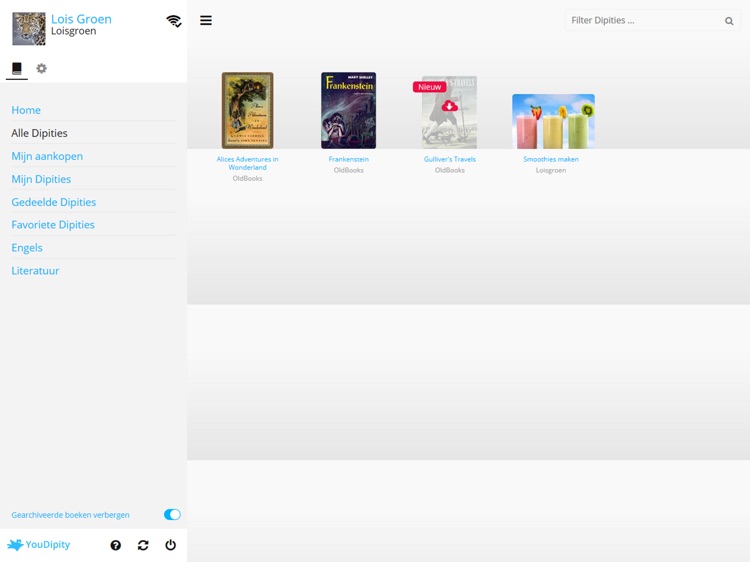Click the Smoothies maken title link
The width and height of the screenshot is (750, 562).
point(551,159)
